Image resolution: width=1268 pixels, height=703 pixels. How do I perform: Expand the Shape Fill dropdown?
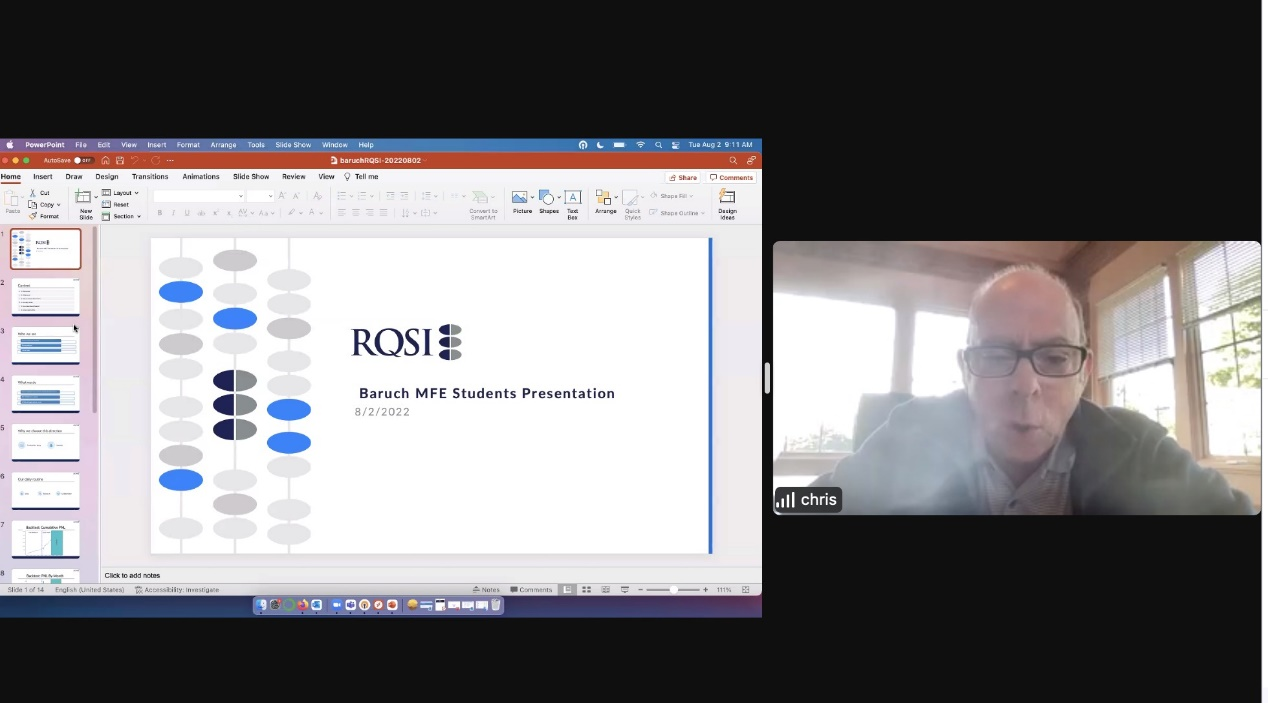(691, 196)
